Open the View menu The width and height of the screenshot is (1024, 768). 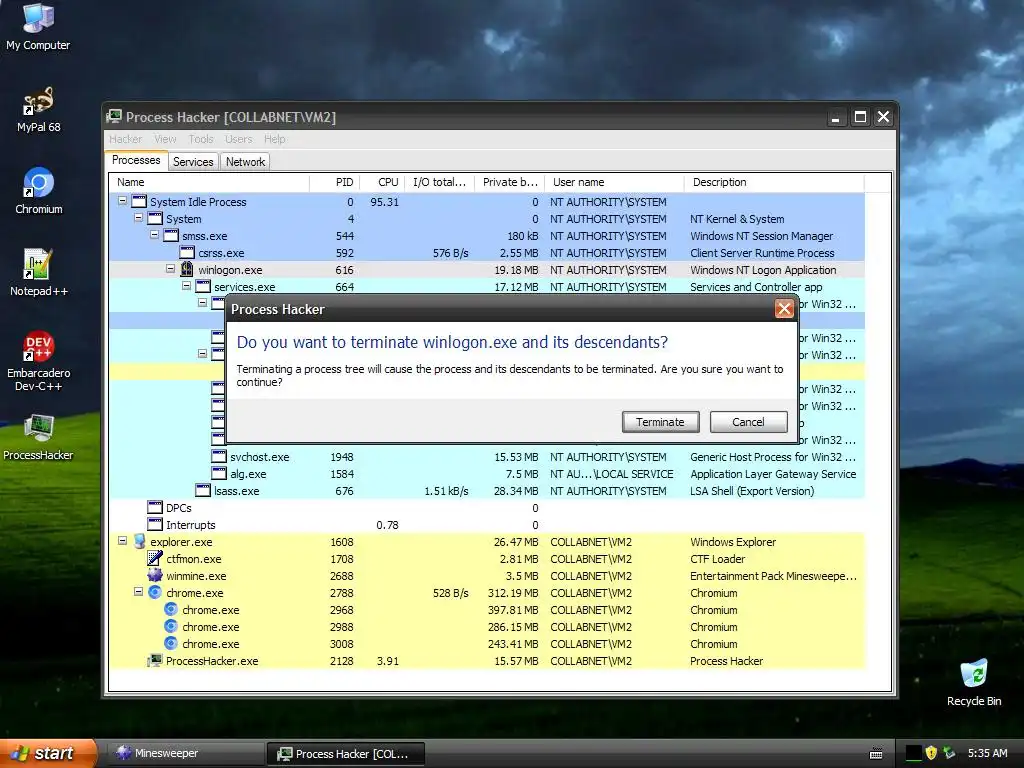pos(165,139)
